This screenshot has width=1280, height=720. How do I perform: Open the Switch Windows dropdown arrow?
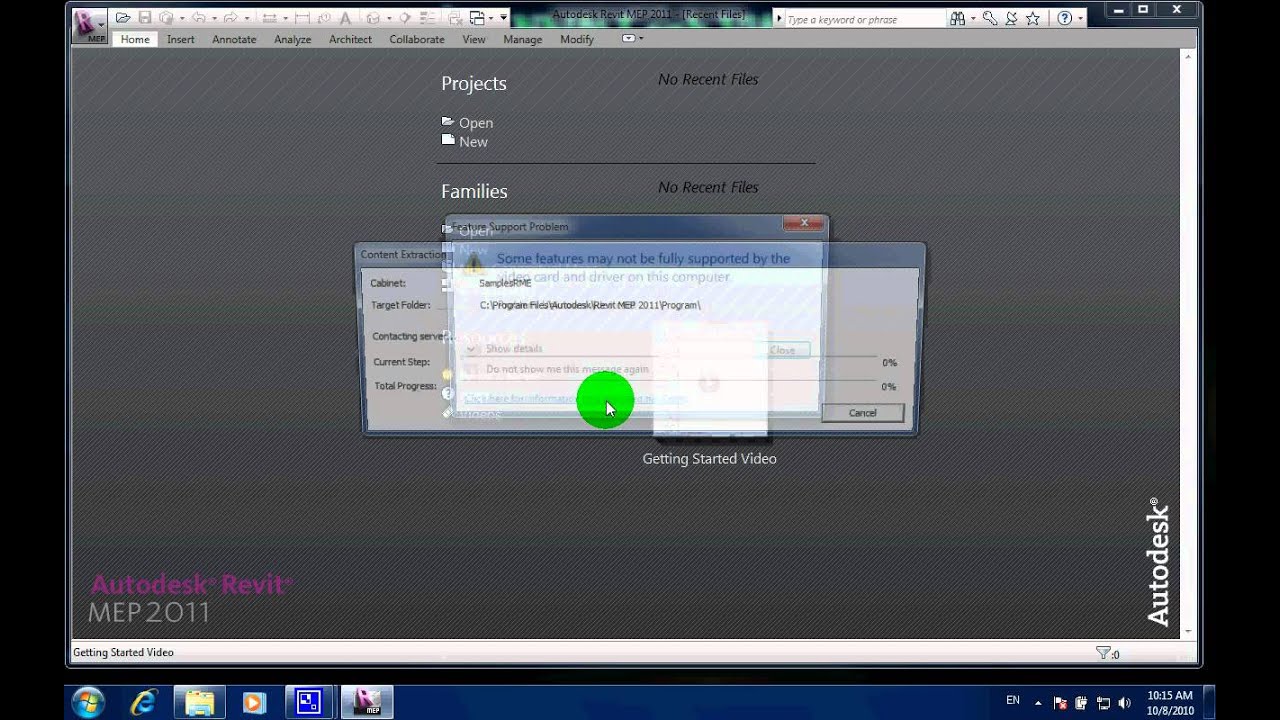point(491,18)
